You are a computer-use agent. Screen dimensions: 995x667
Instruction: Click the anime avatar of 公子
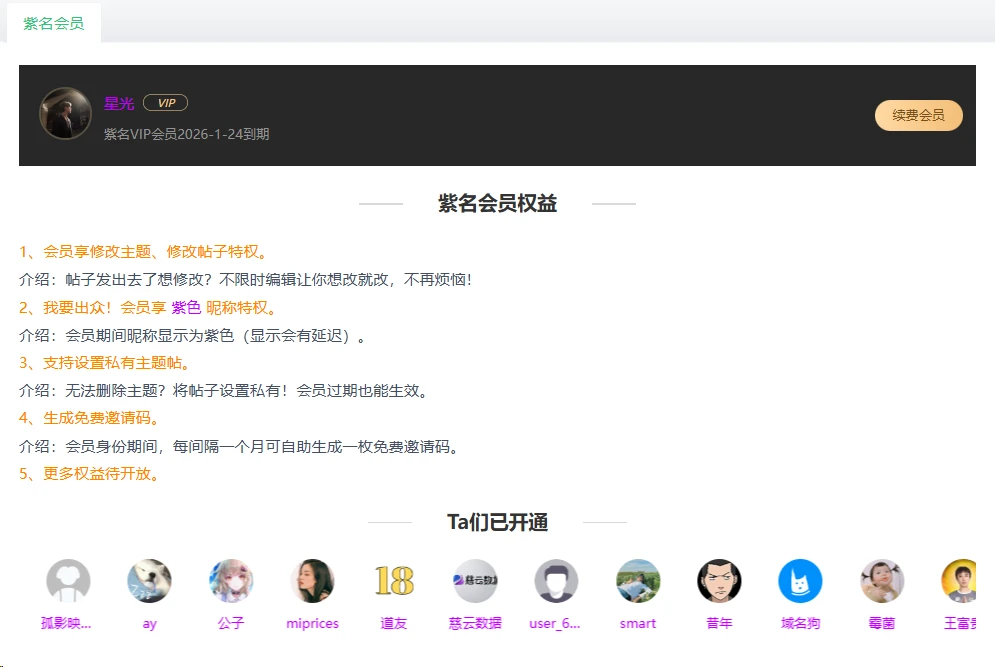point(231,581)
